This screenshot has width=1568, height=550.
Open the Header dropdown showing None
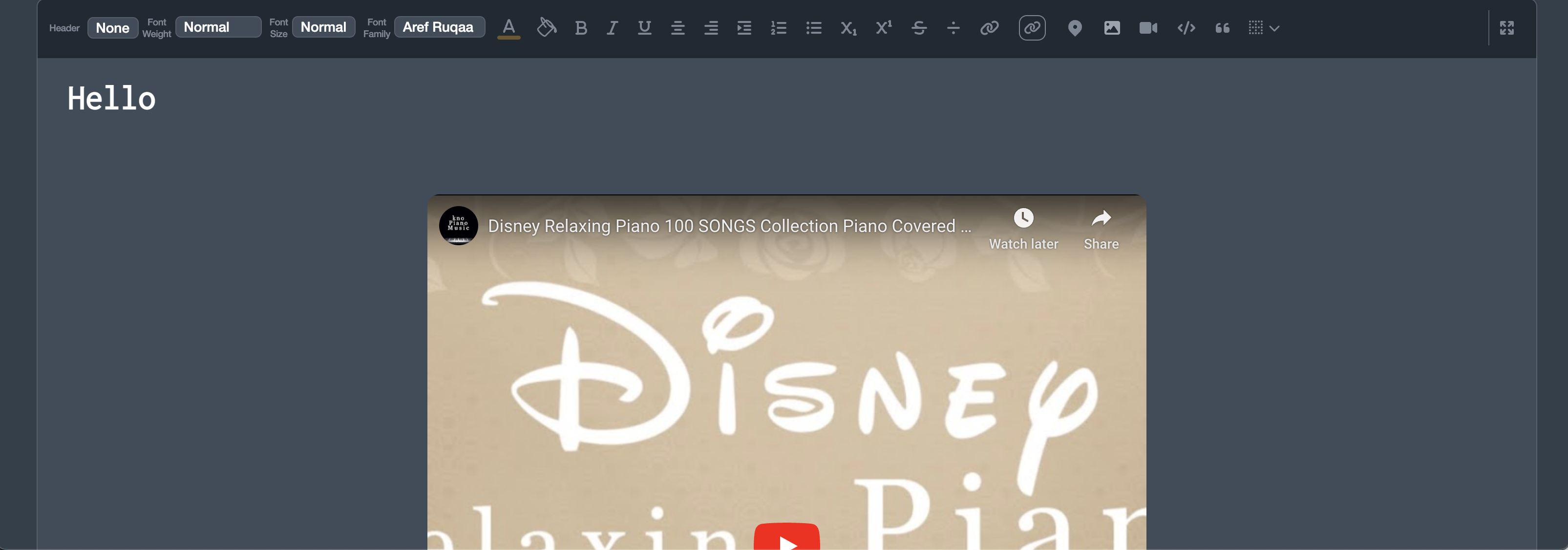113,28
